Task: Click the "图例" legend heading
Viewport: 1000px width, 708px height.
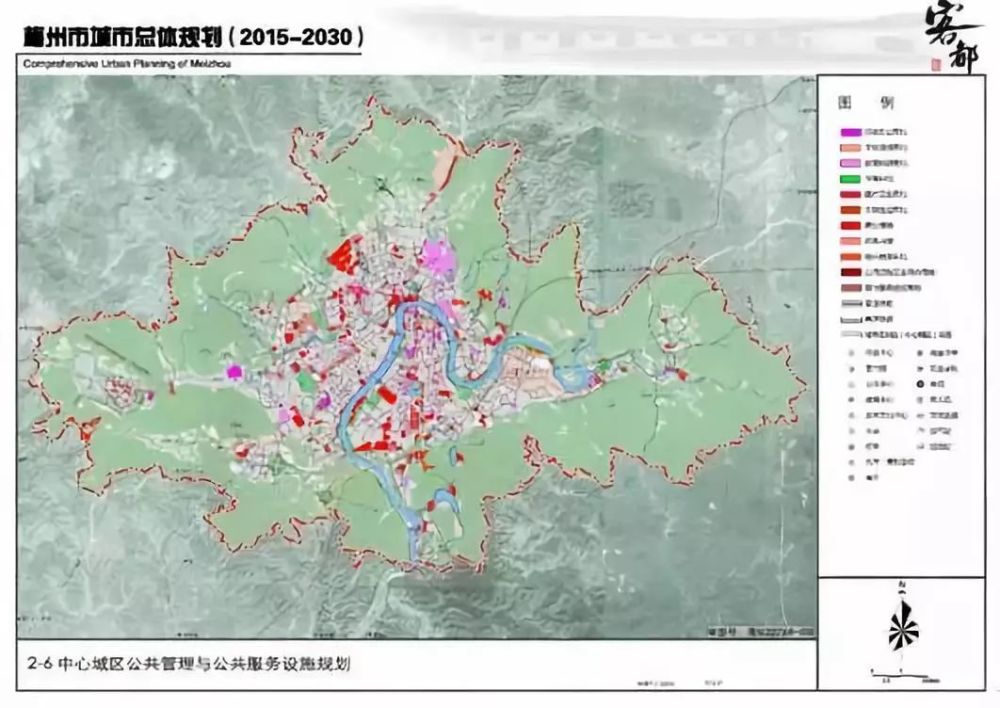Action: [x=866, y=103]
